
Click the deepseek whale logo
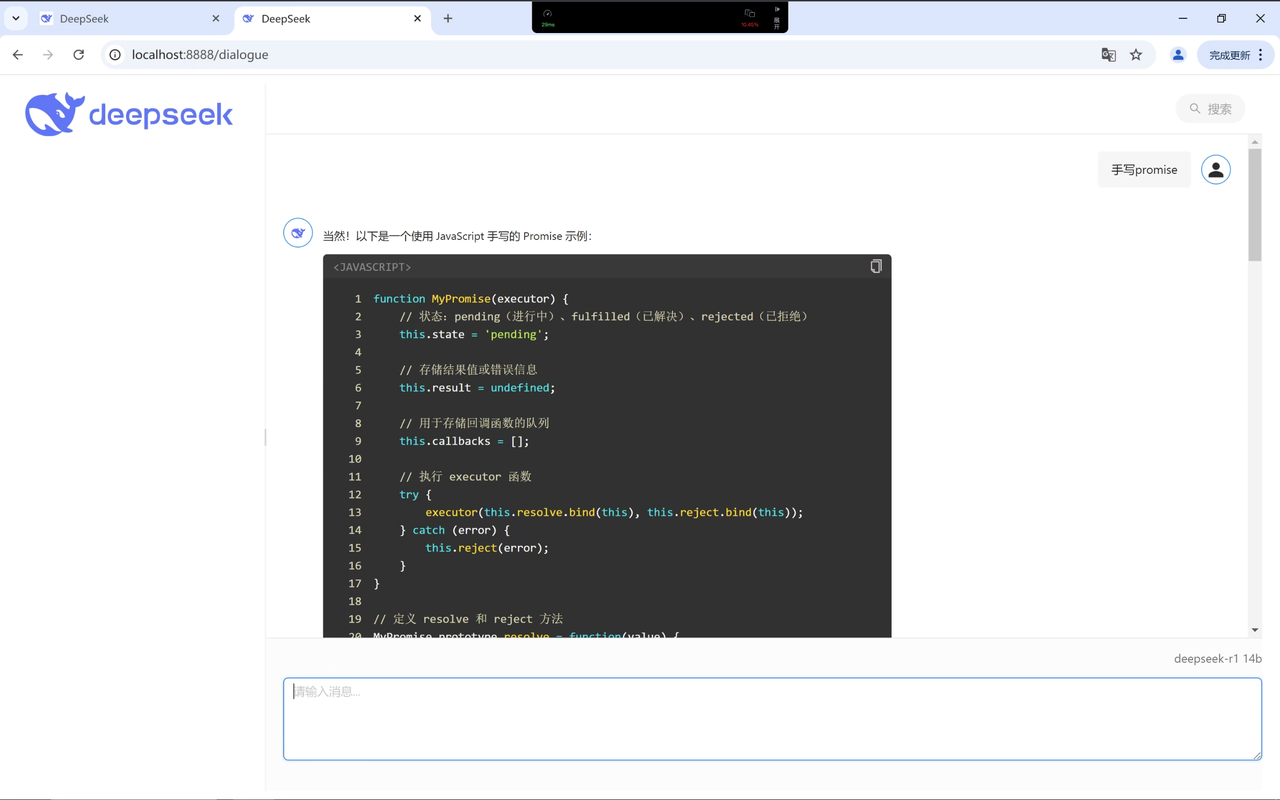129,114
